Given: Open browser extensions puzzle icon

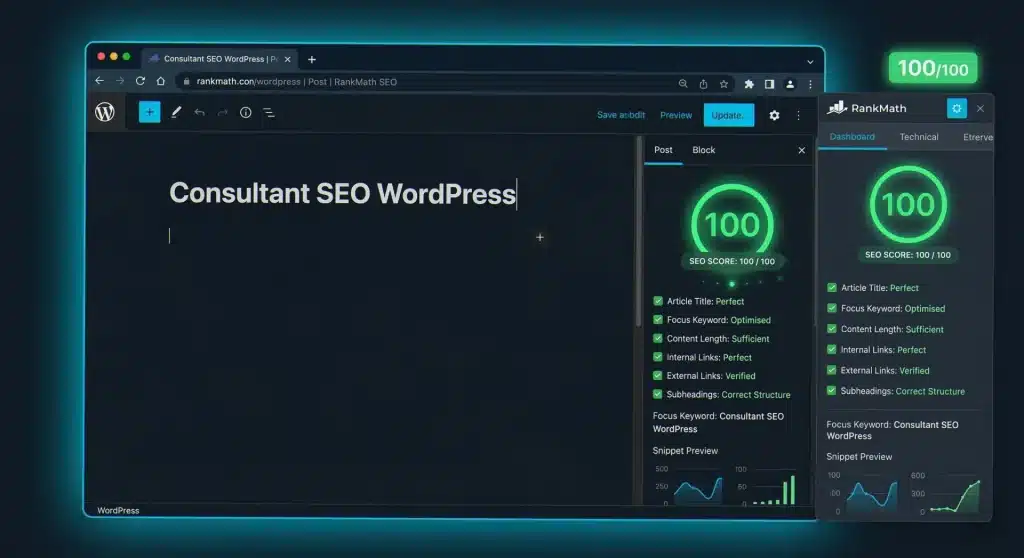Looking at the screenshot, I should pyautogui.click(x=749, y=84).
